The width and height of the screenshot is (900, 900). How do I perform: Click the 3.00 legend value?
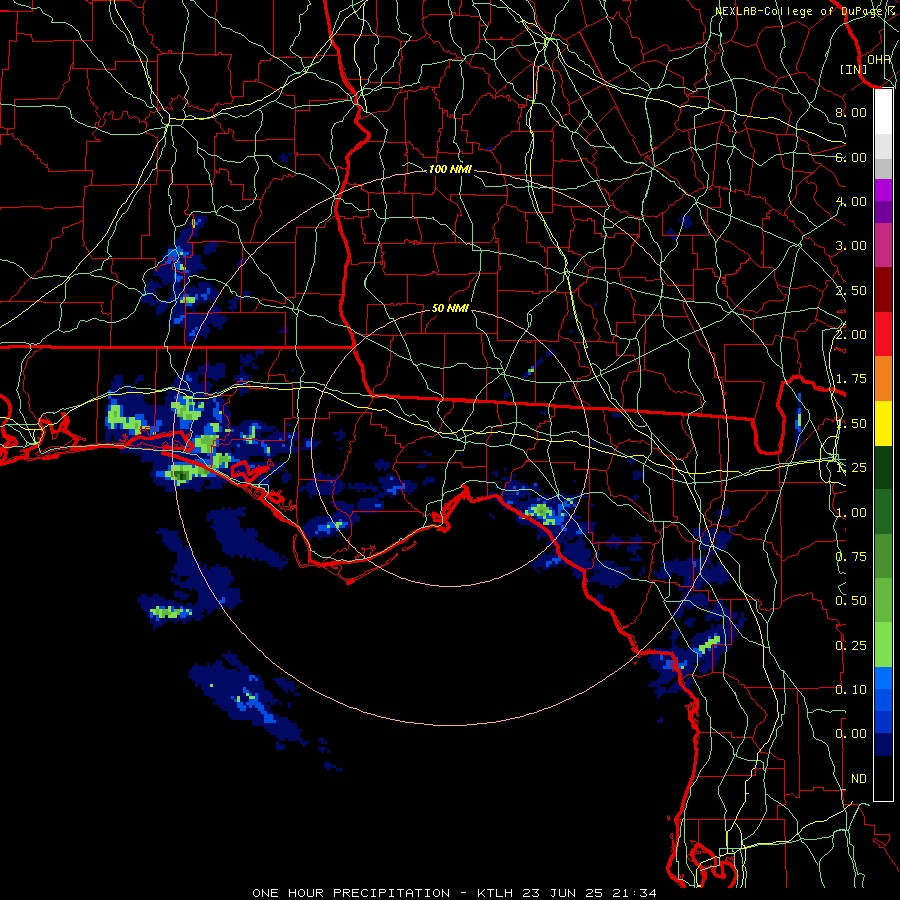pos(851,246)
